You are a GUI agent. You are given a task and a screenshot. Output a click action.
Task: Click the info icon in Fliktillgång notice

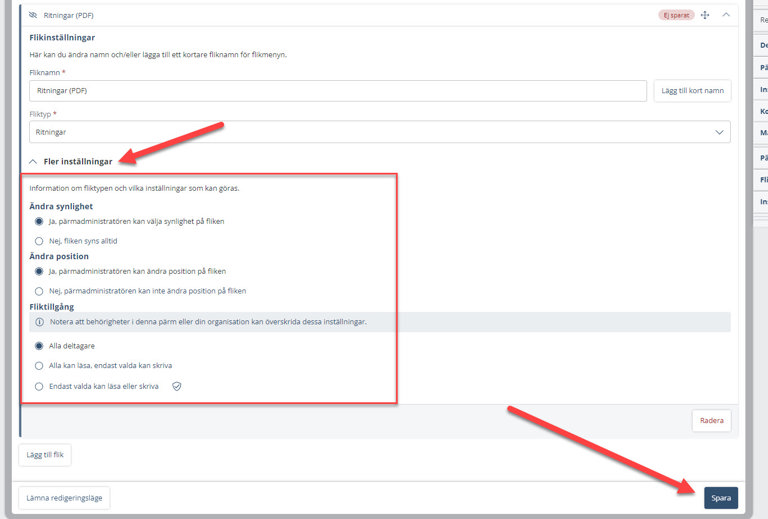point(39,322)
